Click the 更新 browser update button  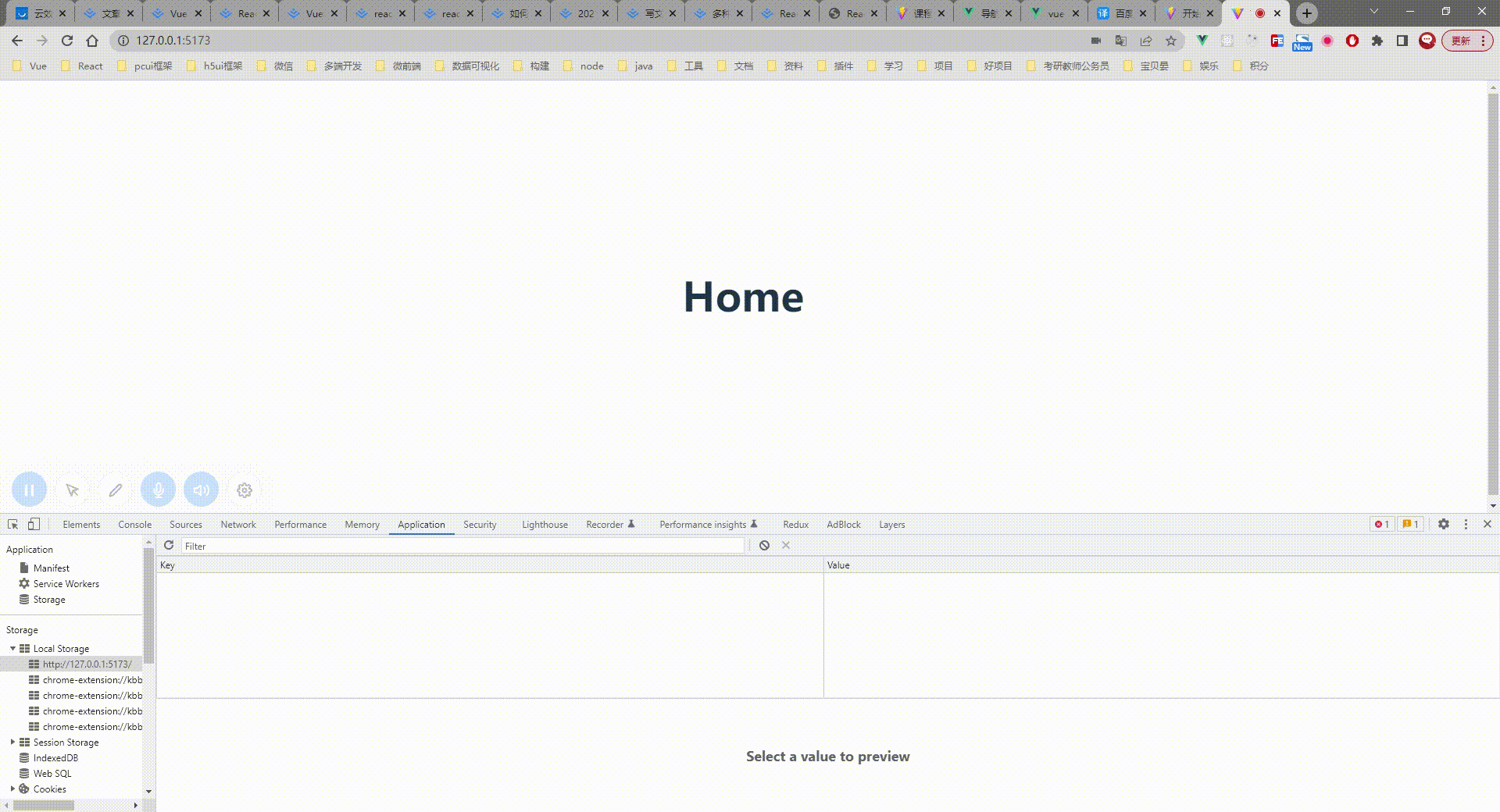click(x=1460, y=41)
